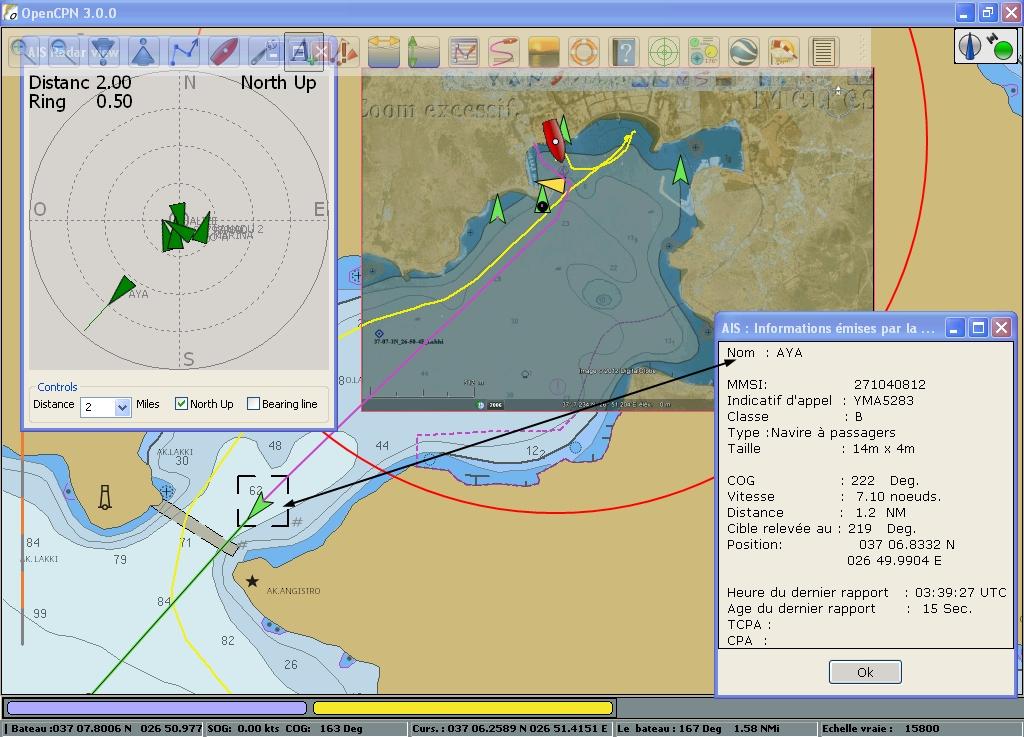
Task: Click the yellow AIS target on satellite overlay
Action: coord(552,185)
